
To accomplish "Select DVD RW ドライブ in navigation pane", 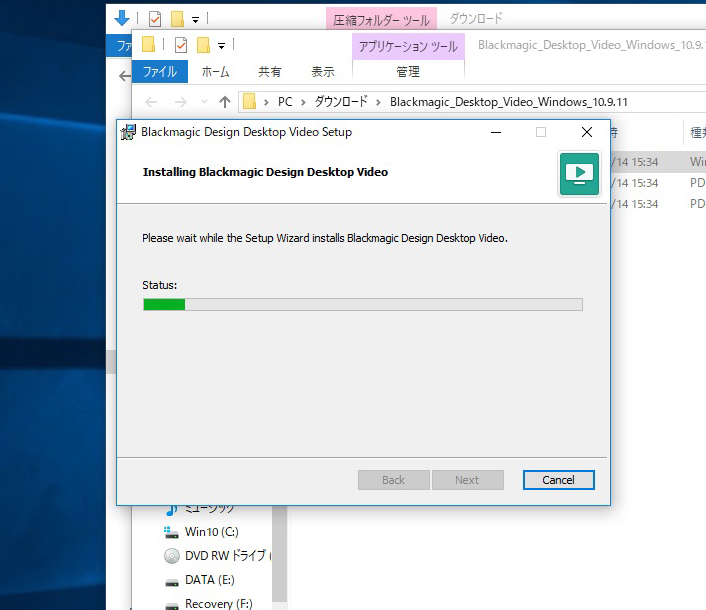I will (218, 556).
